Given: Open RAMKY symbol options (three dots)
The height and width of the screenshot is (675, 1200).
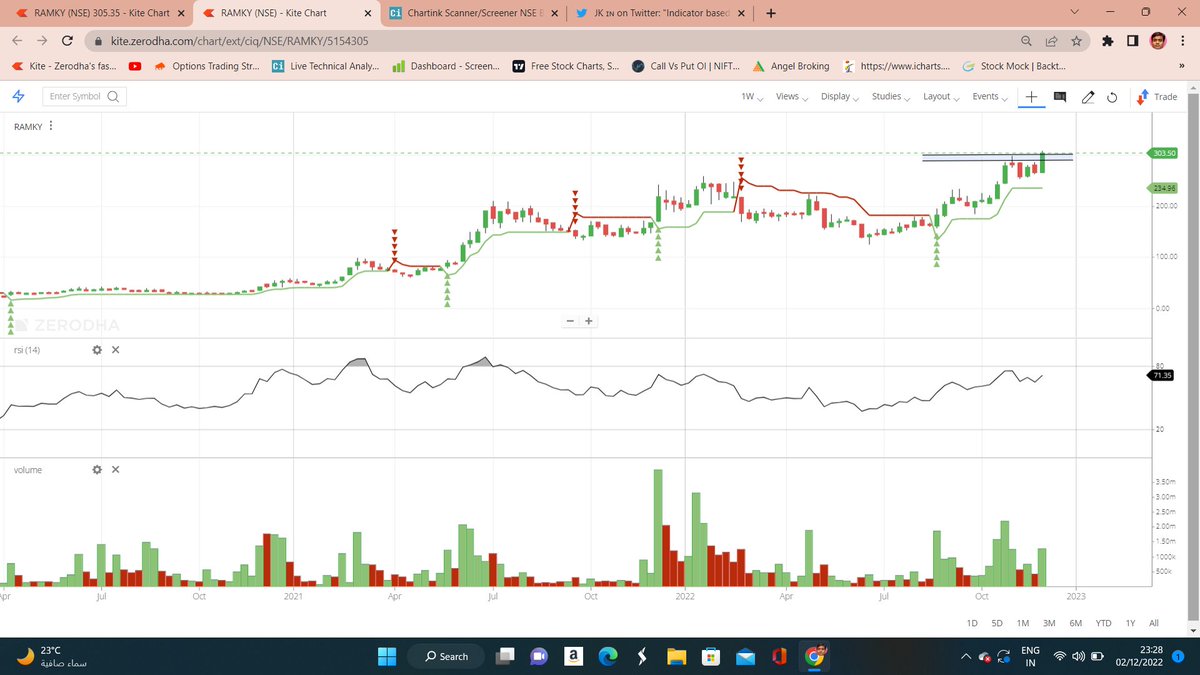Looking at the screenshot, I should pyautogui.click(x=51, y=127).
